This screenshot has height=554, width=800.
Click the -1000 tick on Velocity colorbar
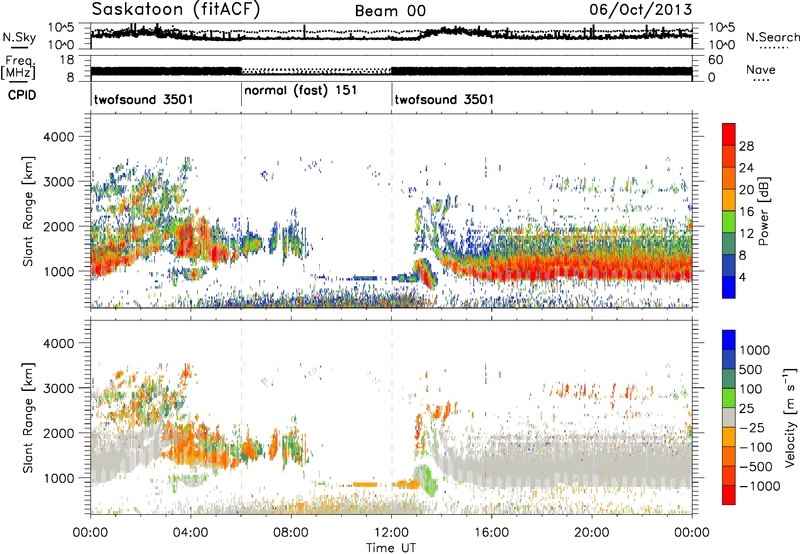tap(759, 486)
